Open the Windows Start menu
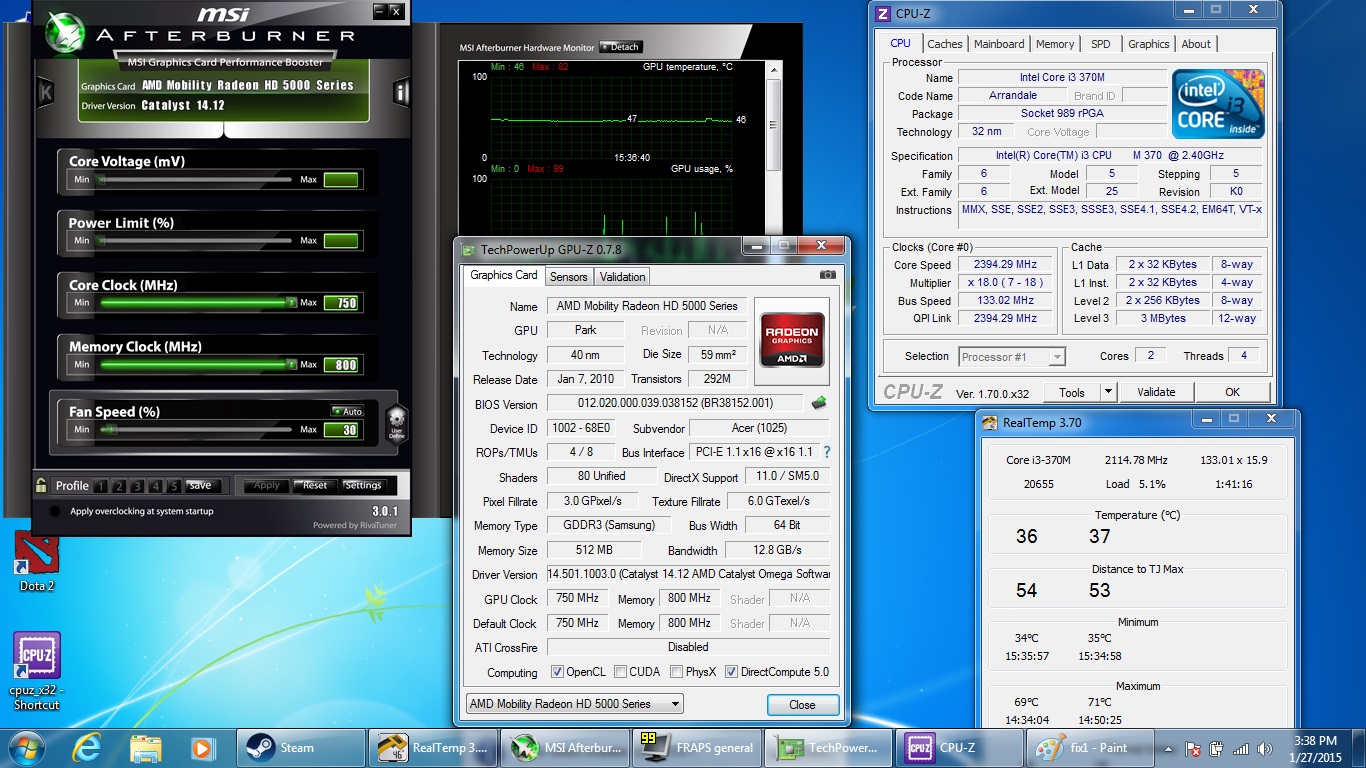 tap(27, 748)
